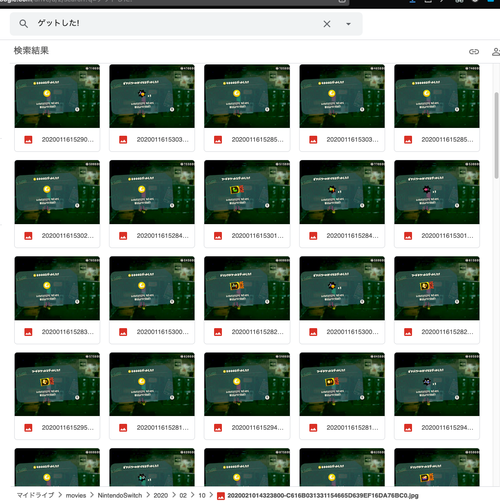Select the 2020011615301... card with the flower thumbnail
Screen dimensions: 500x501
[x=437, y=203]
